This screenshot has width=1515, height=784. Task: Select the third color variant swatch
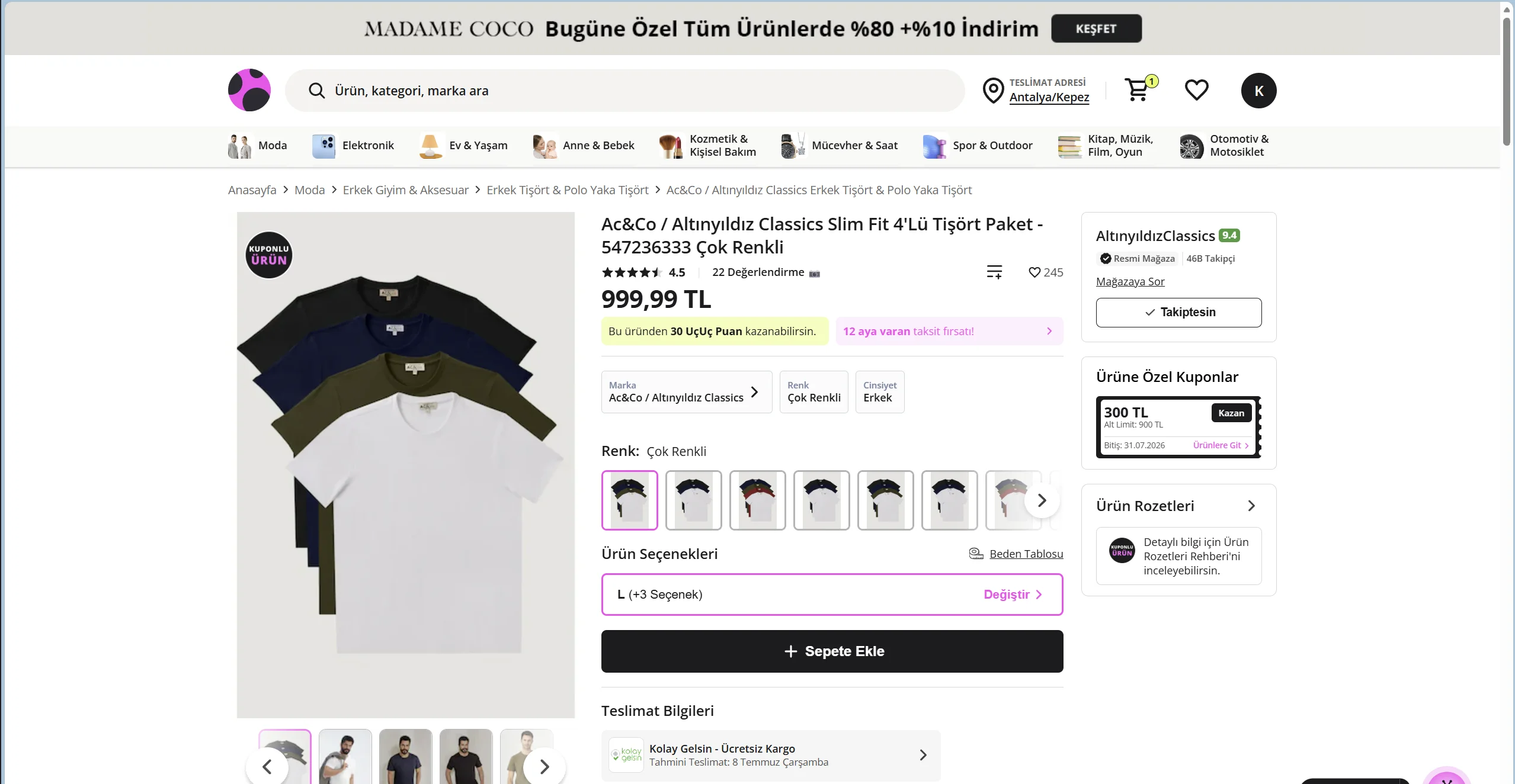click(x=757, y=500)
